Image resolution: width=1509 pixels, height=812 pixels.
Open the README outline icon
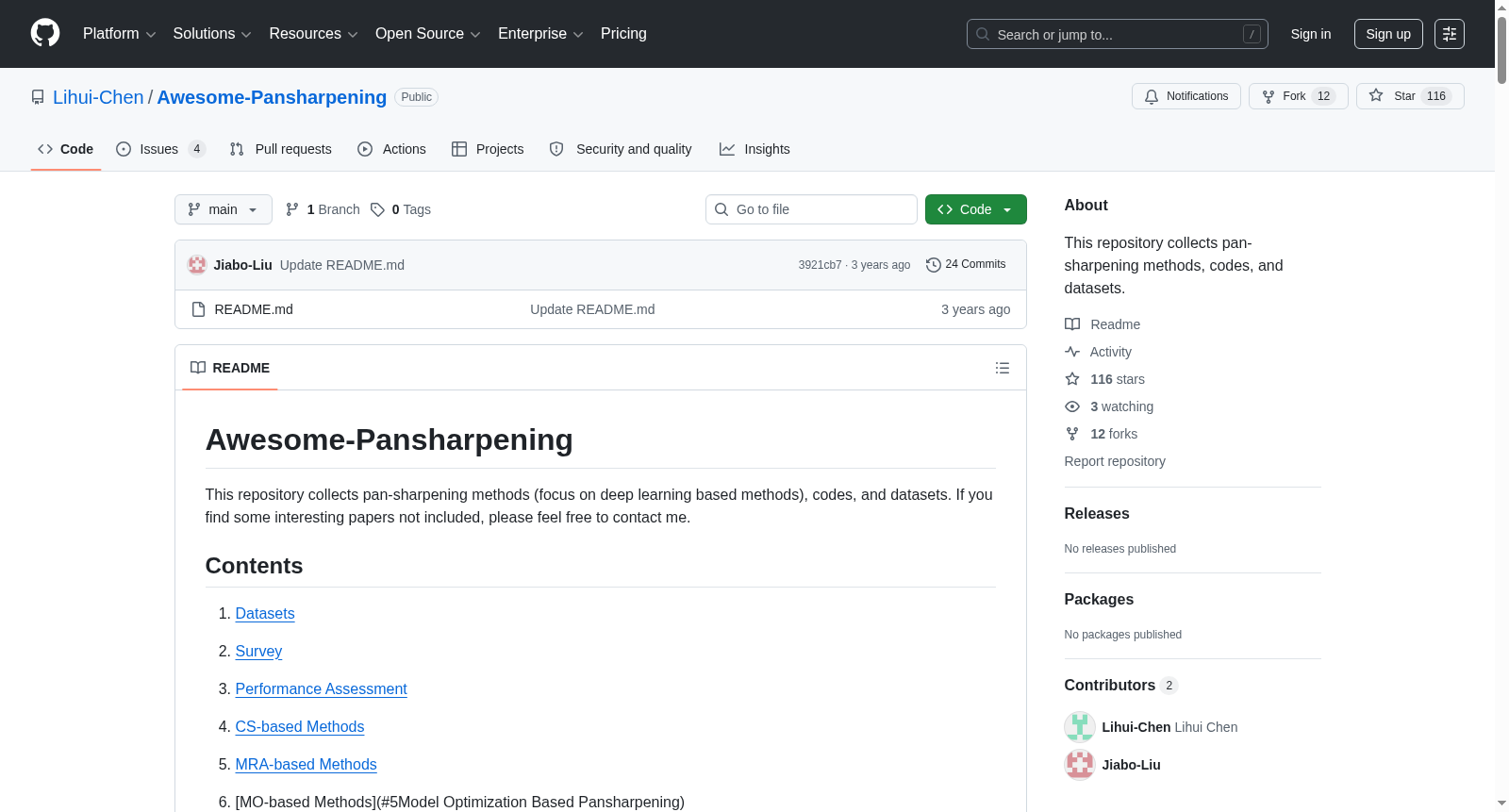[x=1003, y=368]
